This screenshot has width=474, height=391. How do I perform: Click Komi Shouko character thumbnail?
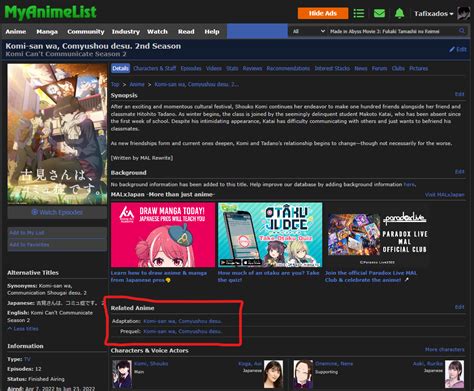click(122, 374)
